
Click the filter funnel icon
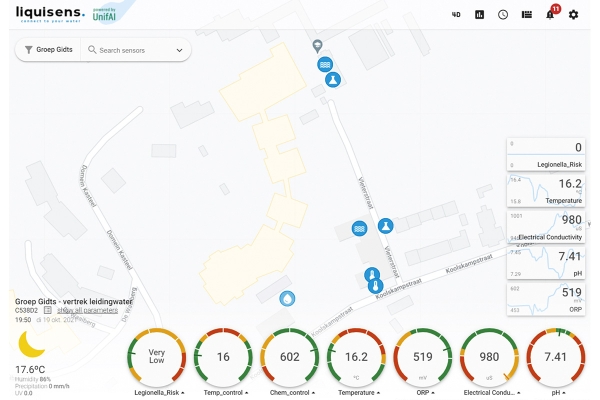coord(29,50)
